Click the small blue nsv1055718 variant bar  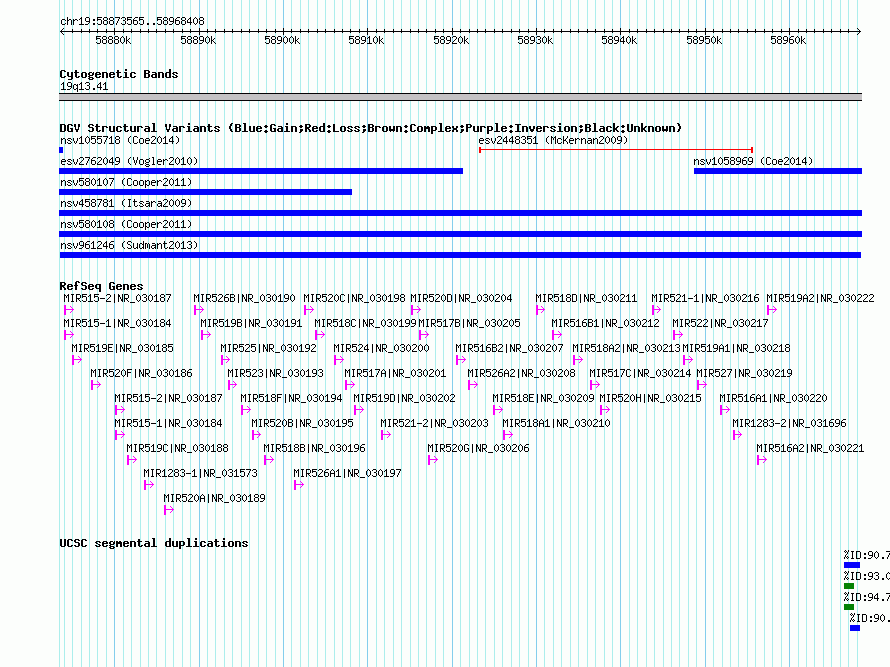click(61, 150)
